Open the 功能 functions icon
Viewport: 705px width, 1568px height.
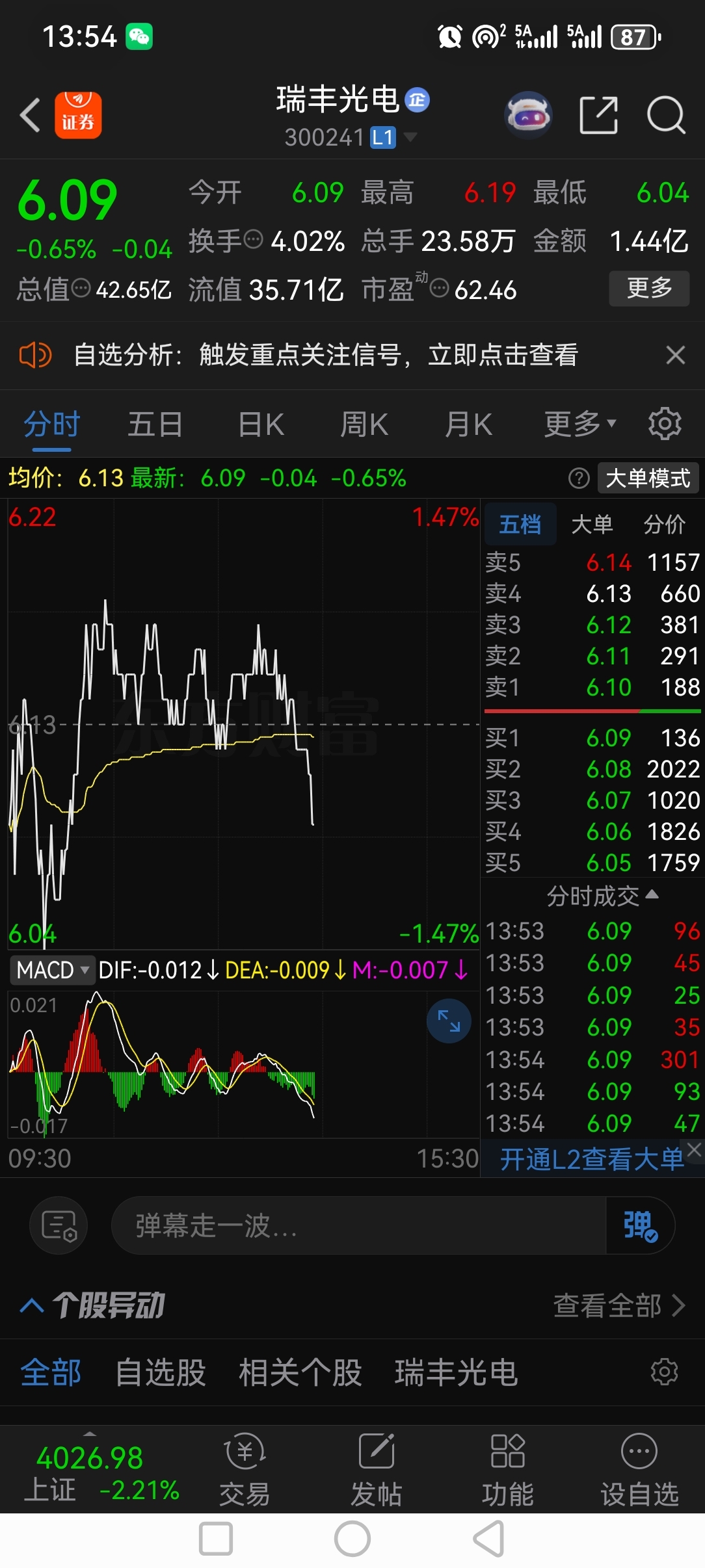[508, 1469]
